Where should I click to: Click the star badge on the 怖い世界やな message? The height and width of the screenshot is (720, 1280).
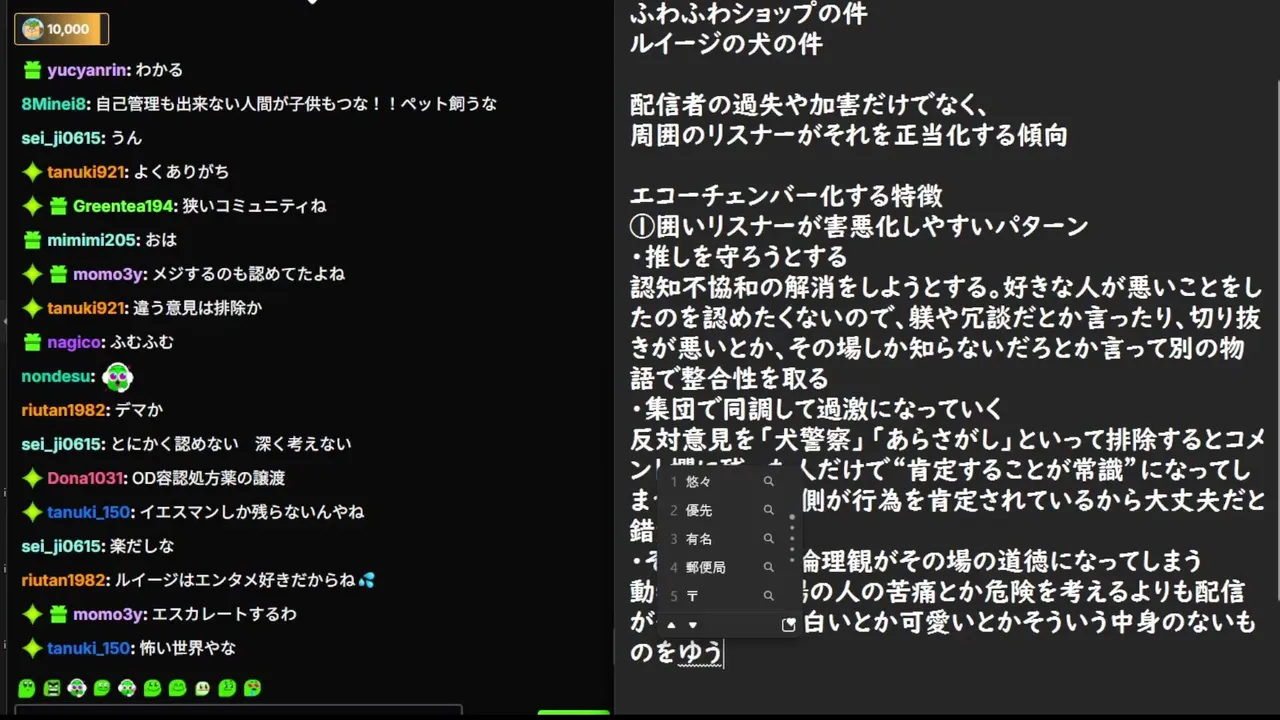(33, 648)
